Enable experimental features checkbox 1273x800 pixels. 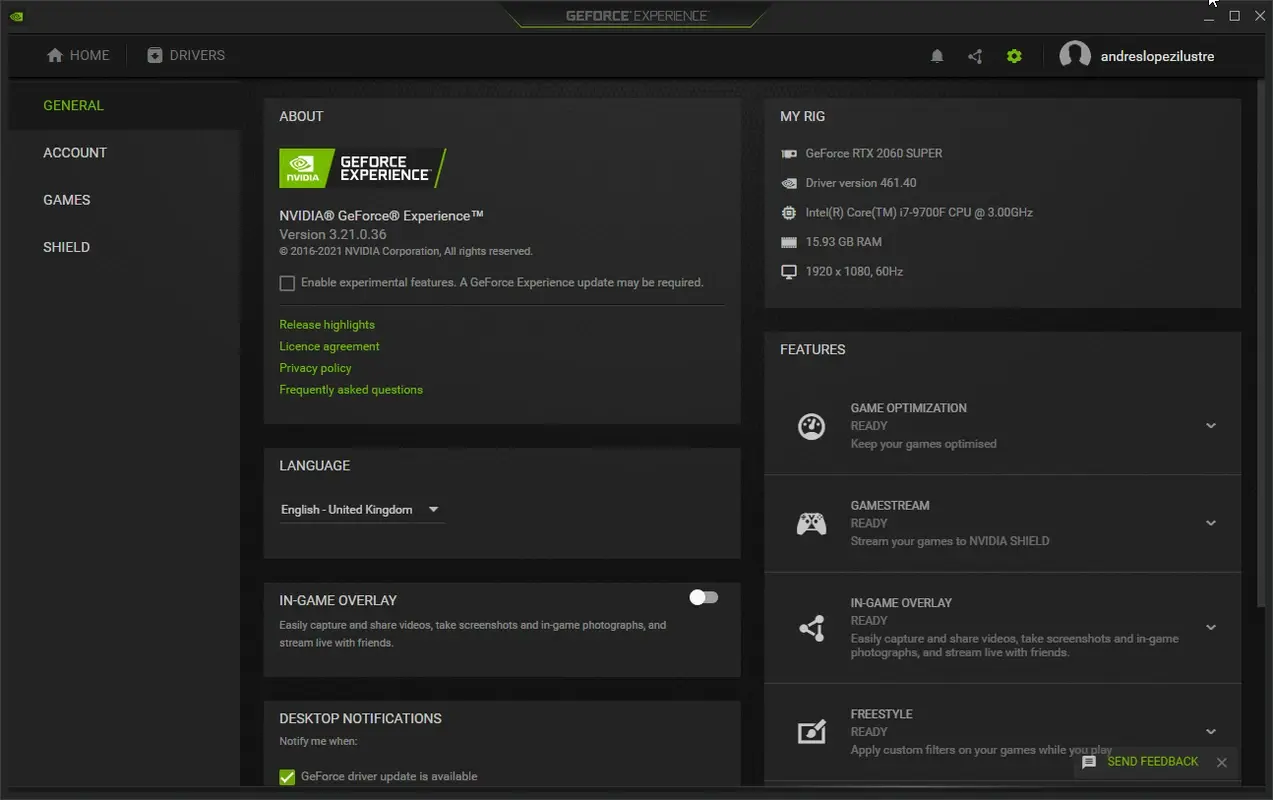(x=287, y=283)
